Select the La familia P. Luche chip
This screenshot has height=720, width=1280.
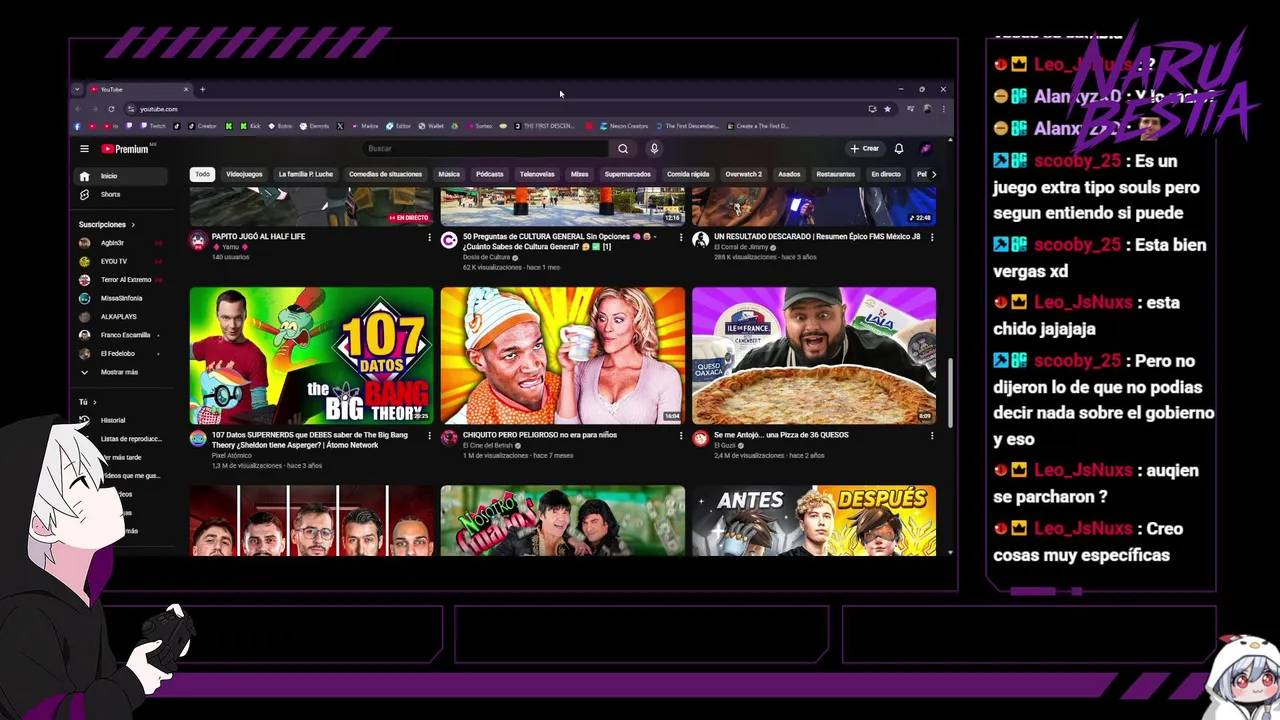click(305, 174)
